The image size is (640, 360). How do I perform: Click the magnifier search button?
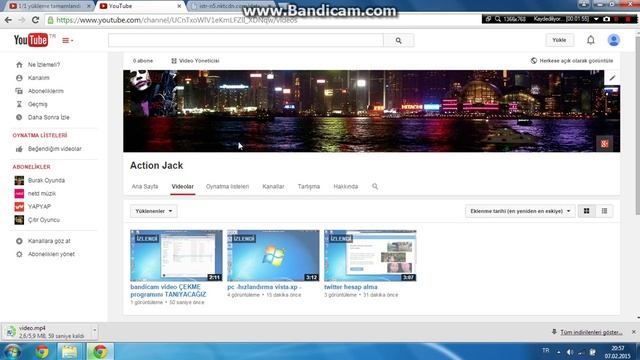398,40
